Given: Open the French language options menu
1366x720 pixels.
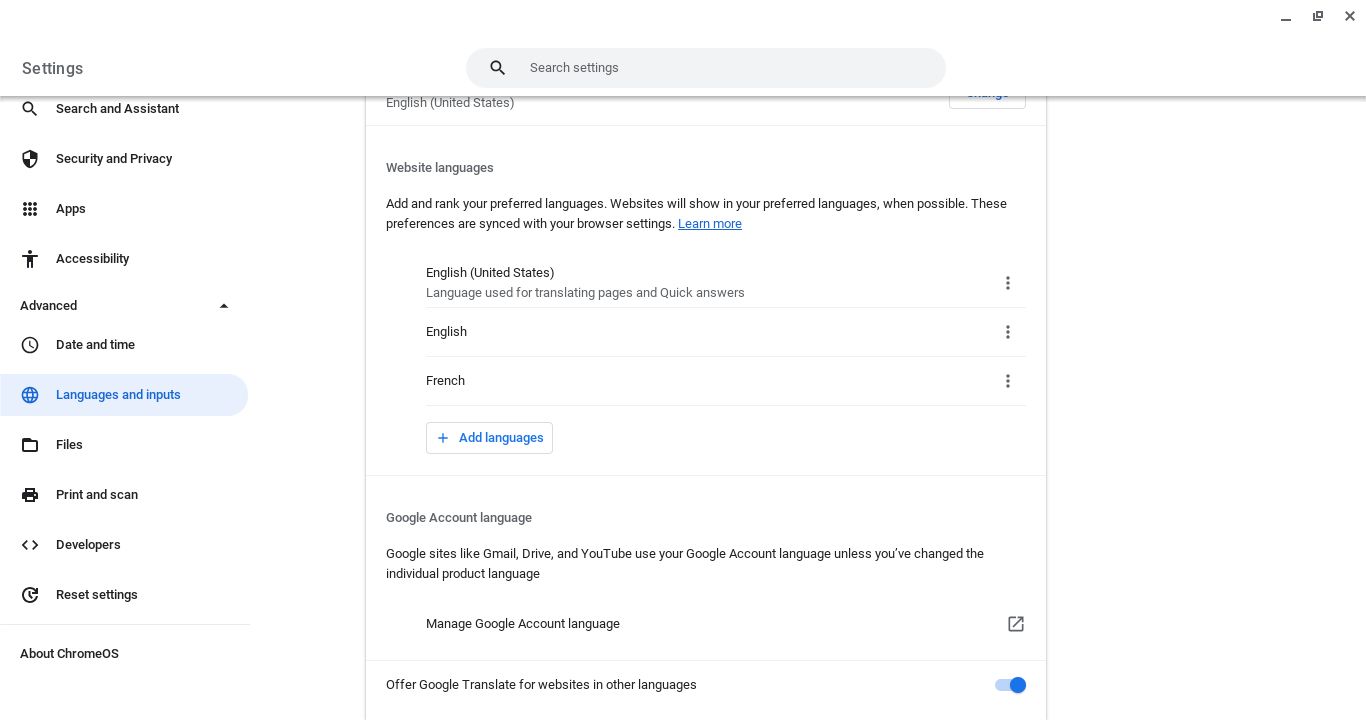Looking at the screenshot, I should pos(1008,381).
